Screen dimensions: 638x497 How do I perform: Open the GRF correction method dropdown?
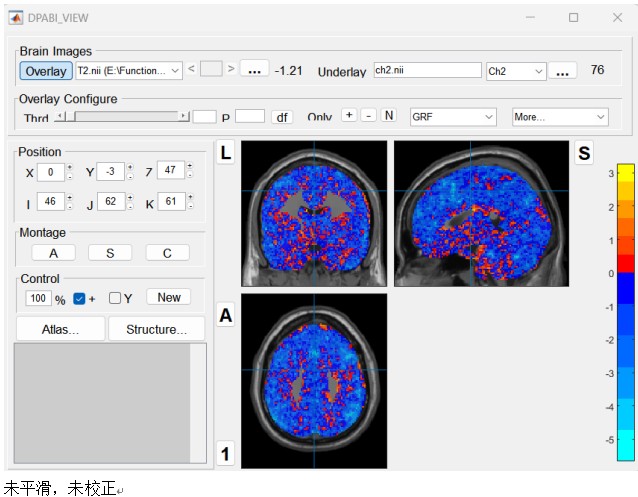[453, 117]
